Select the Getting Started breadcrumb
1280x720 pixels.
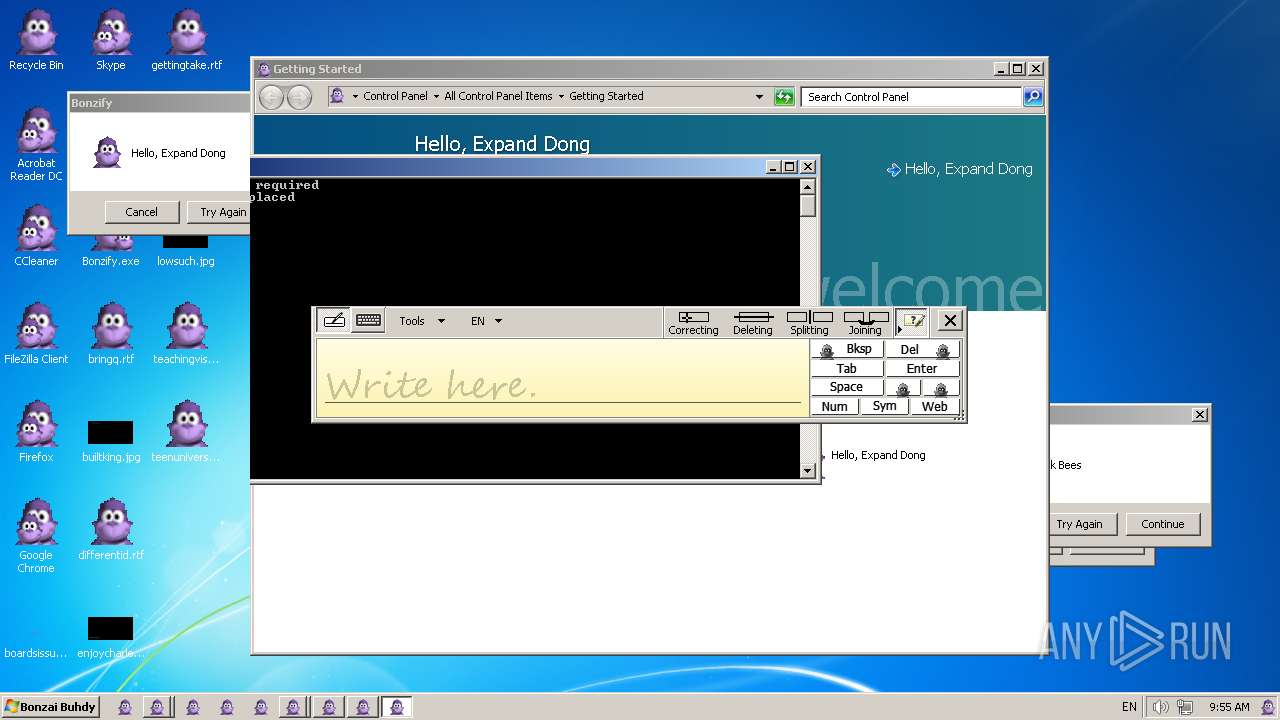(606, 97)
